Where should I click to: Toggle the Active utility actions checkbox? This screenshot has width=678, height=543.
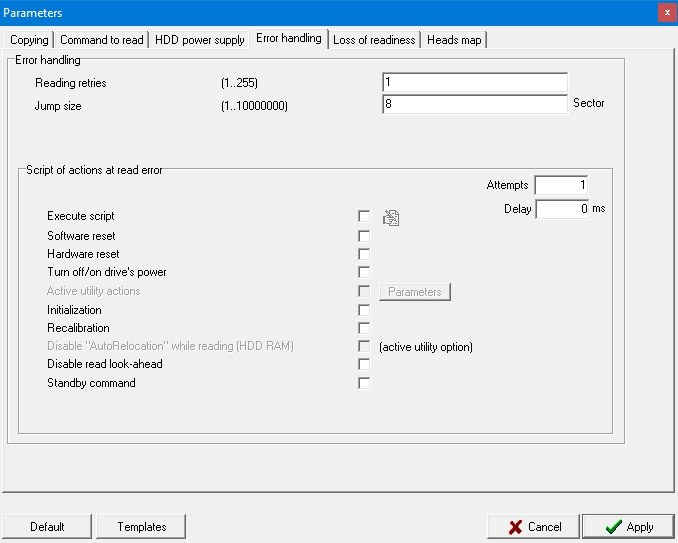click(364, 291)
